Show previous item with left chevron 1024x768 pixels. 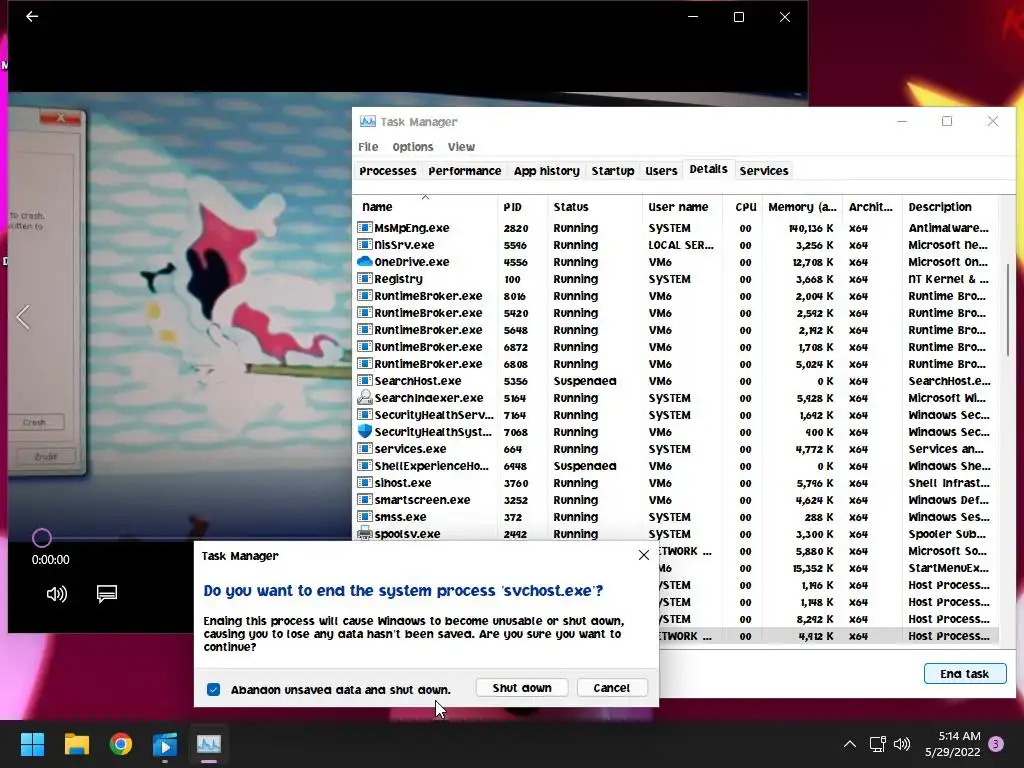24,317
